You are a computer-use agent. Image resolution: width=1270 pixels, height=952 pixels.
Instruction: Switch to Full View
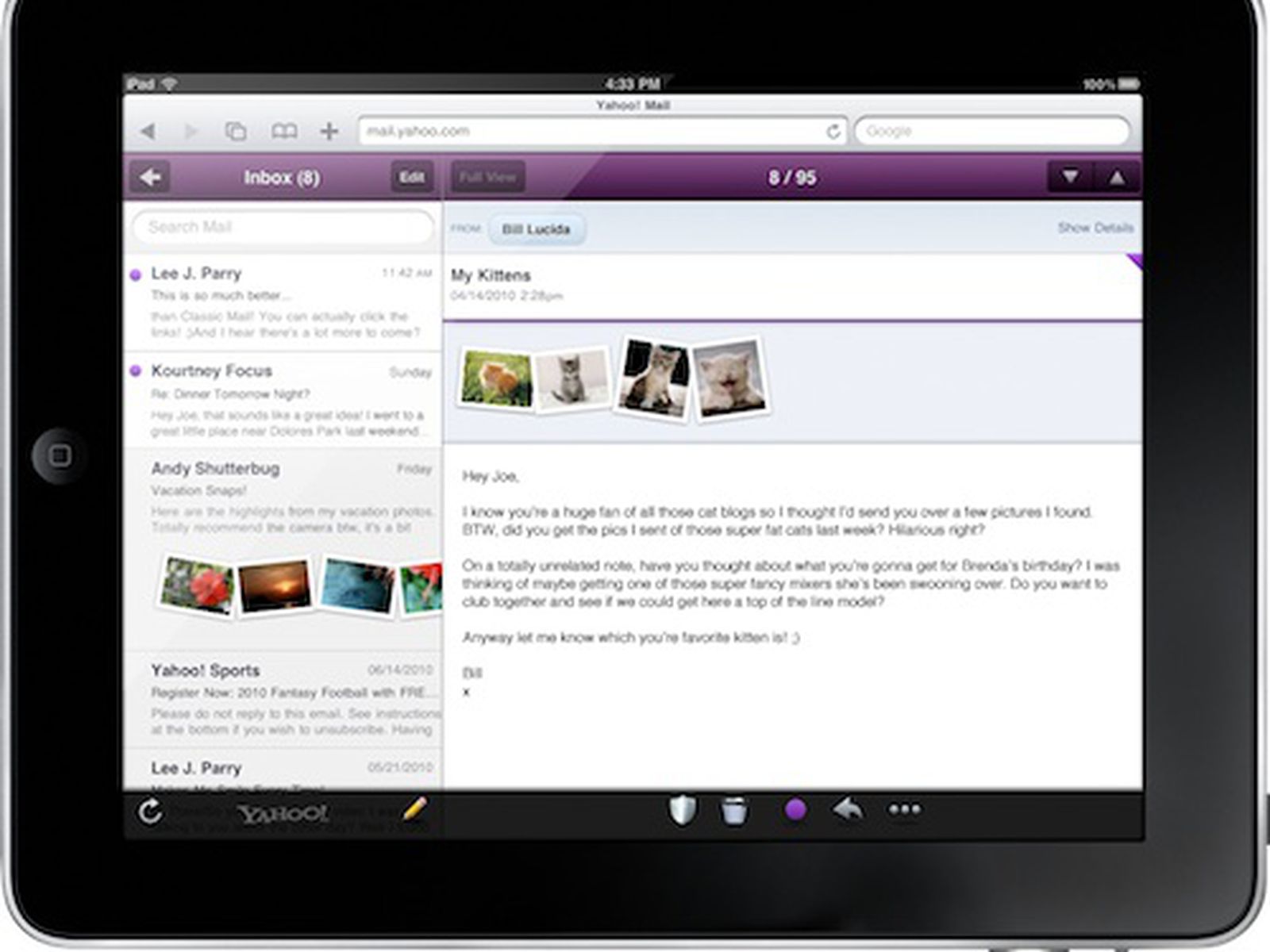pyautogui.click(x=488, y=177)
